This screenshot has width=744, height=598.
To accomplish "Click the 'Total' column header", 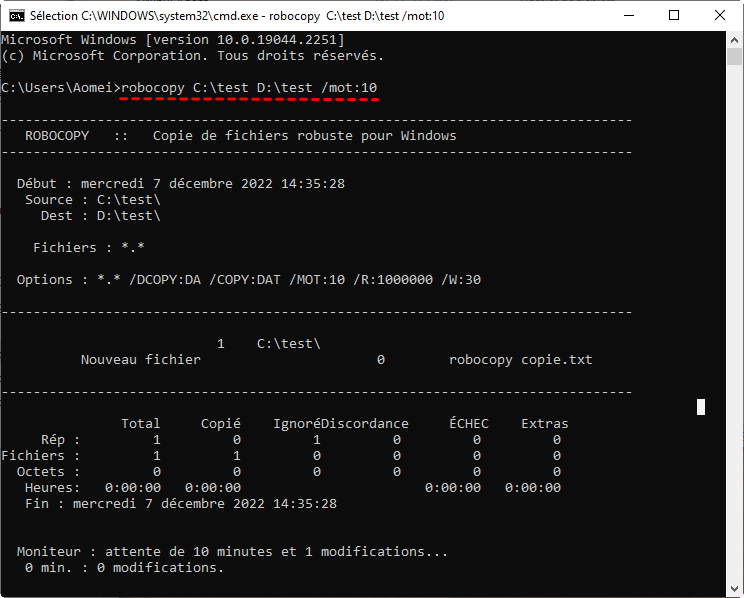I will [140, 423].
